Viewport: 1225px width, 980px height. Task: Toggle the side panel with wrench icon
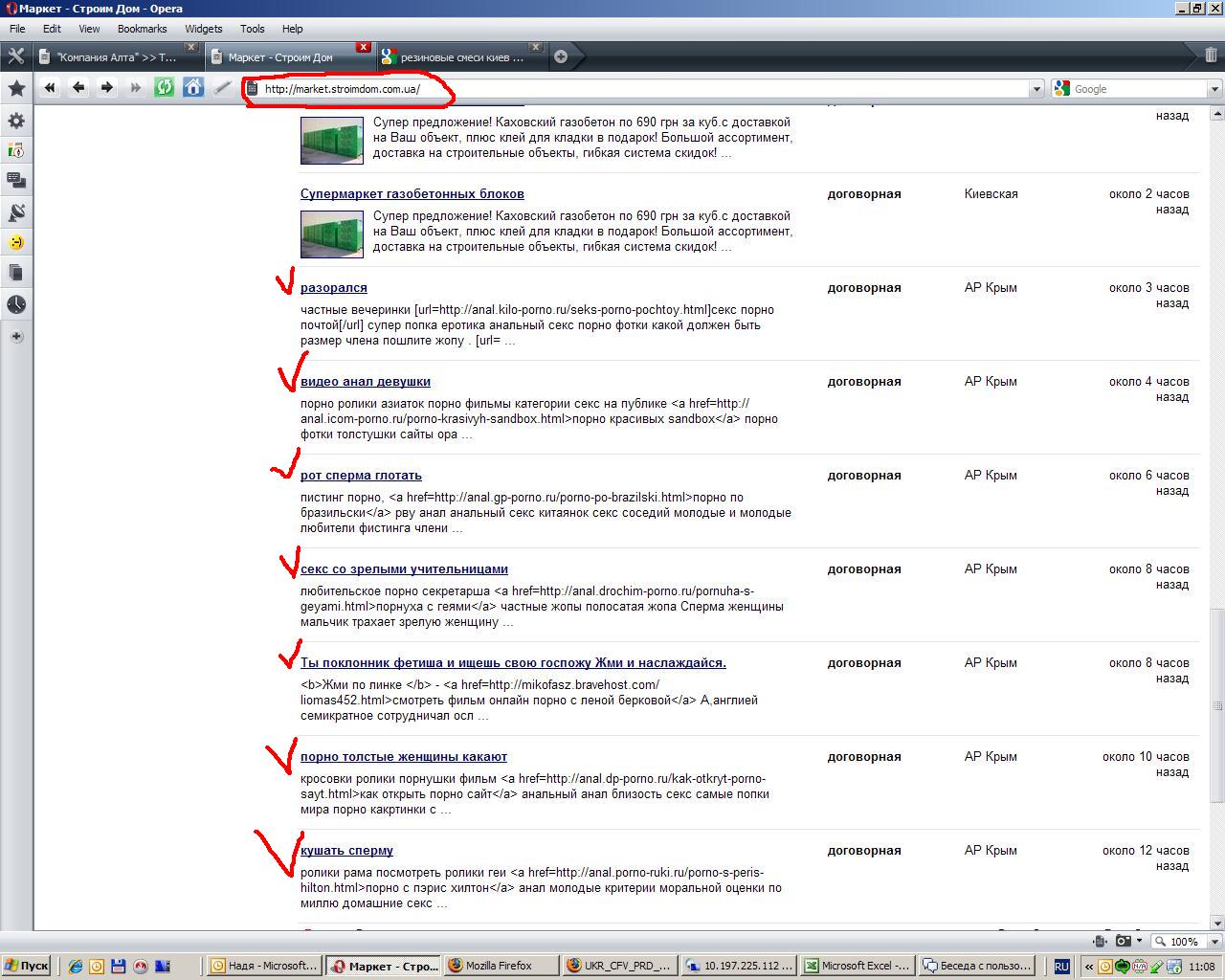click(16, 56)
